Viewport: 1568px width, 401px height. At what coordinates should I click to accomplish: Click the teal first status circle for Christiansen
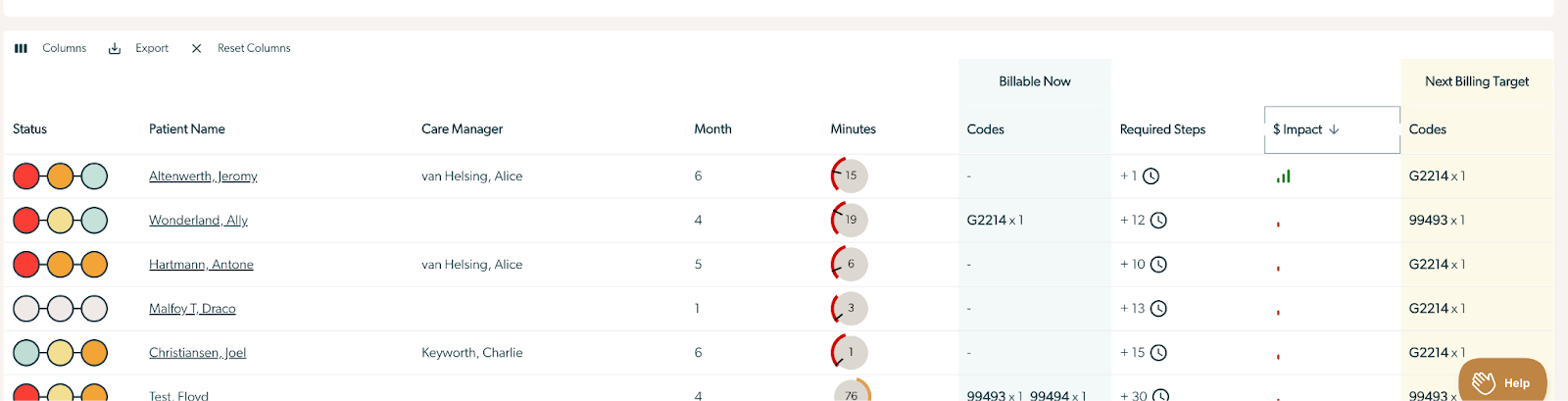(x=26, y=353)
